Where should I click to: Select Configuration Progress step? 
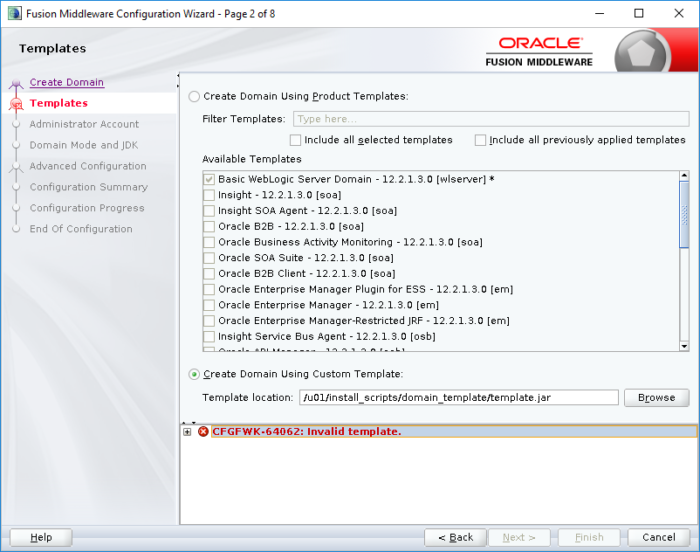87,208
